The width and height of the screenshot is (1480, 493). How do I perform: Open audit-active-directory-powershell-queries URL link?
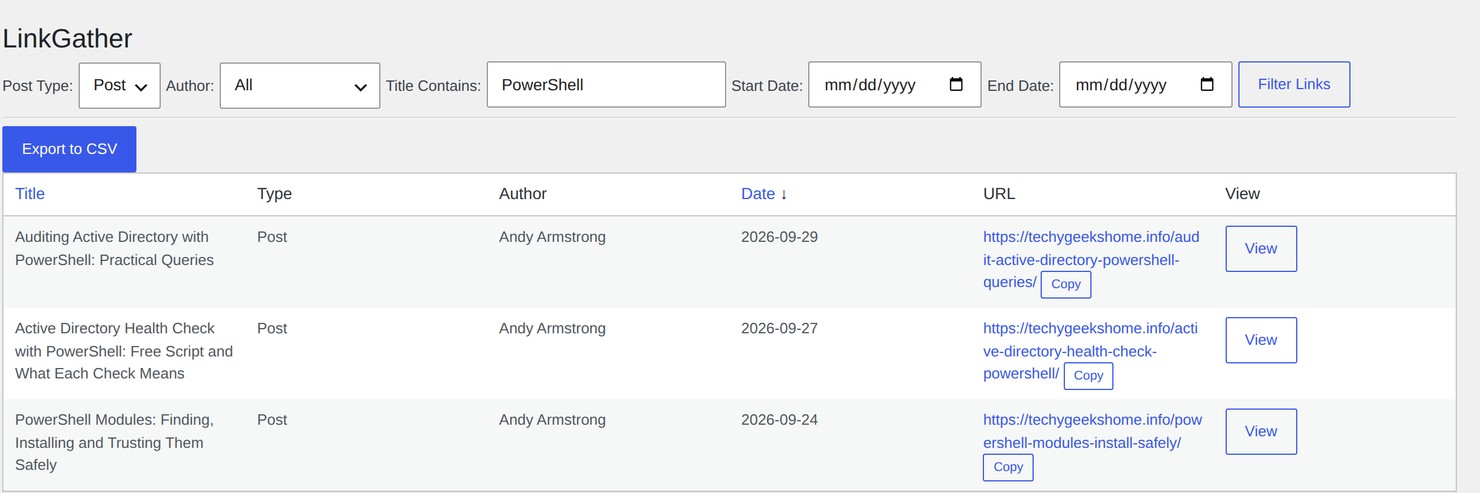1091,260
